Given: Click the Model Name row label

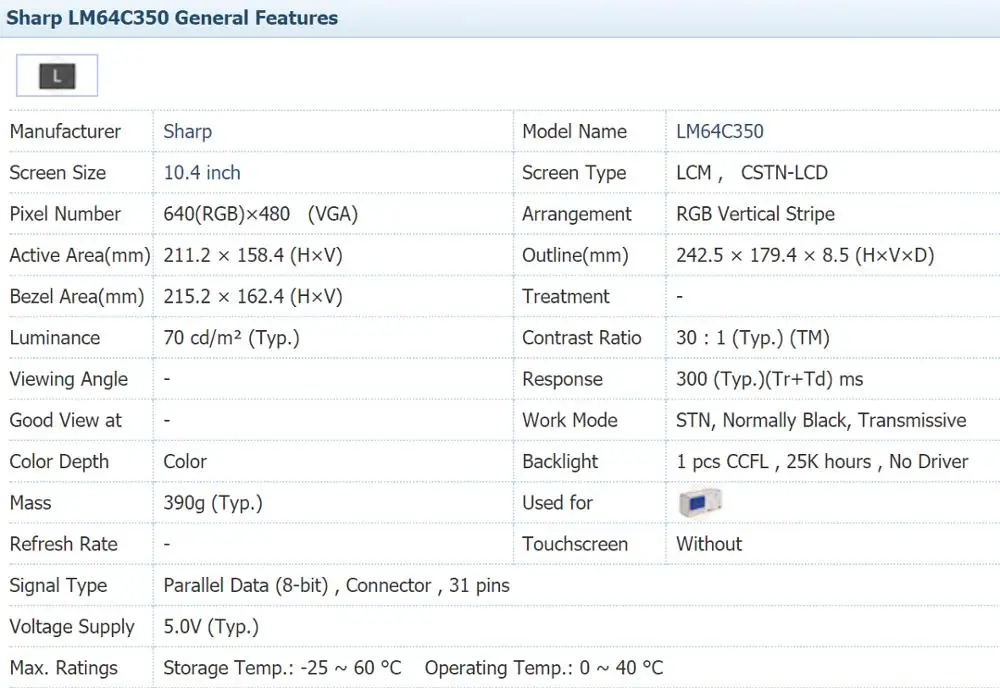Looking at the screenshot, I should pyautogui.click(x=574, y=131).
